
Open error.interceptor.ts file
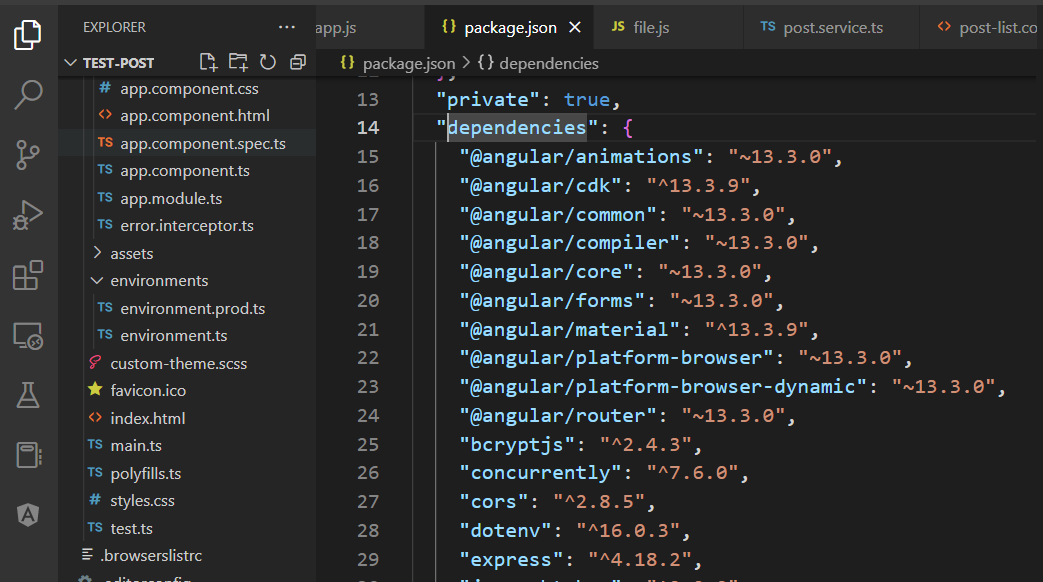187,226
